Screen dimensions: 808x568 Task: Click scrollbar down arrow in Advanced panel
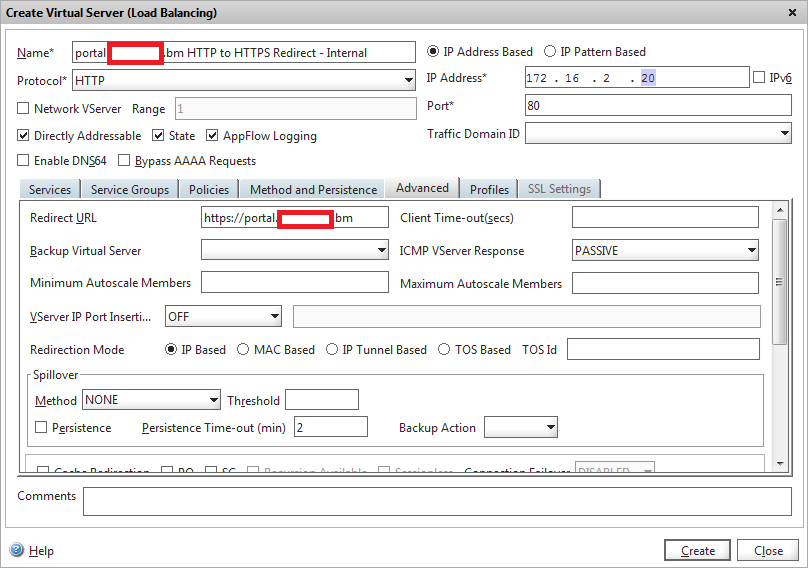pyautogui.click(x=780, y=463)
